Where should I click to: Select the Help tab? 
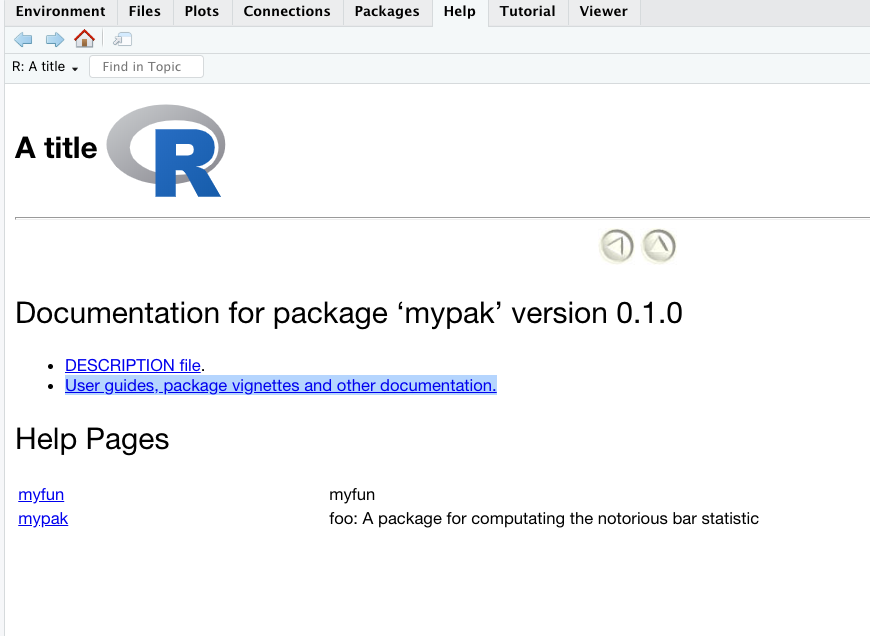(x=459, y=12)
